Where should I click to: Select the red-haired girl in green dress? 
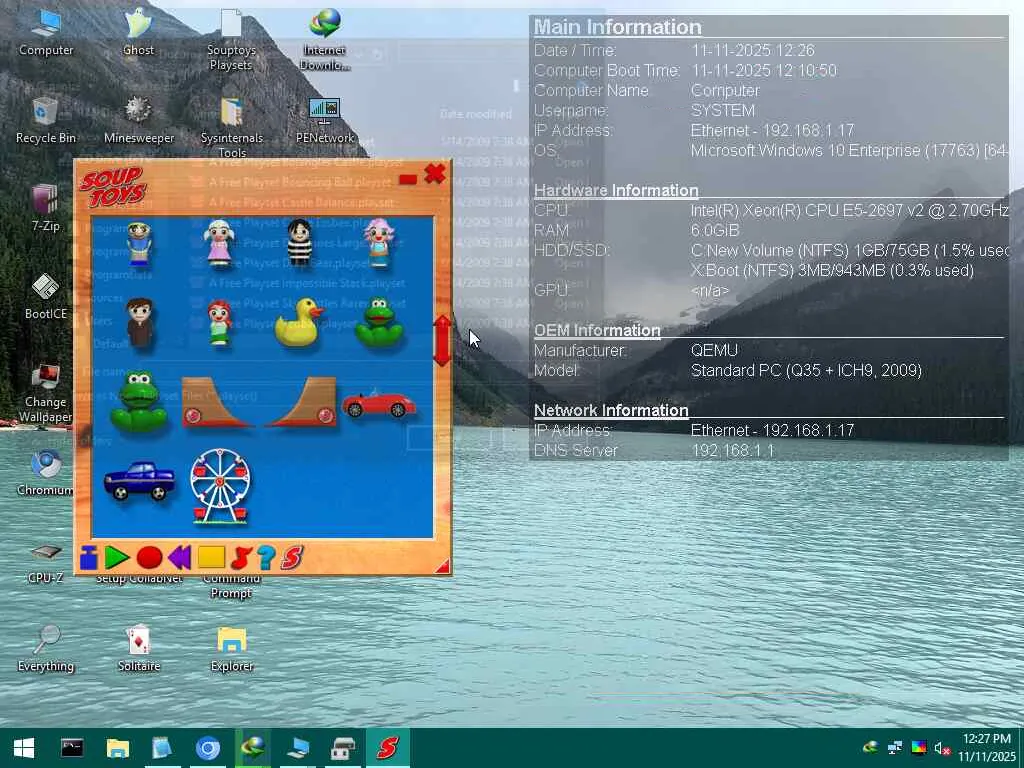click(x=220, y=323)
